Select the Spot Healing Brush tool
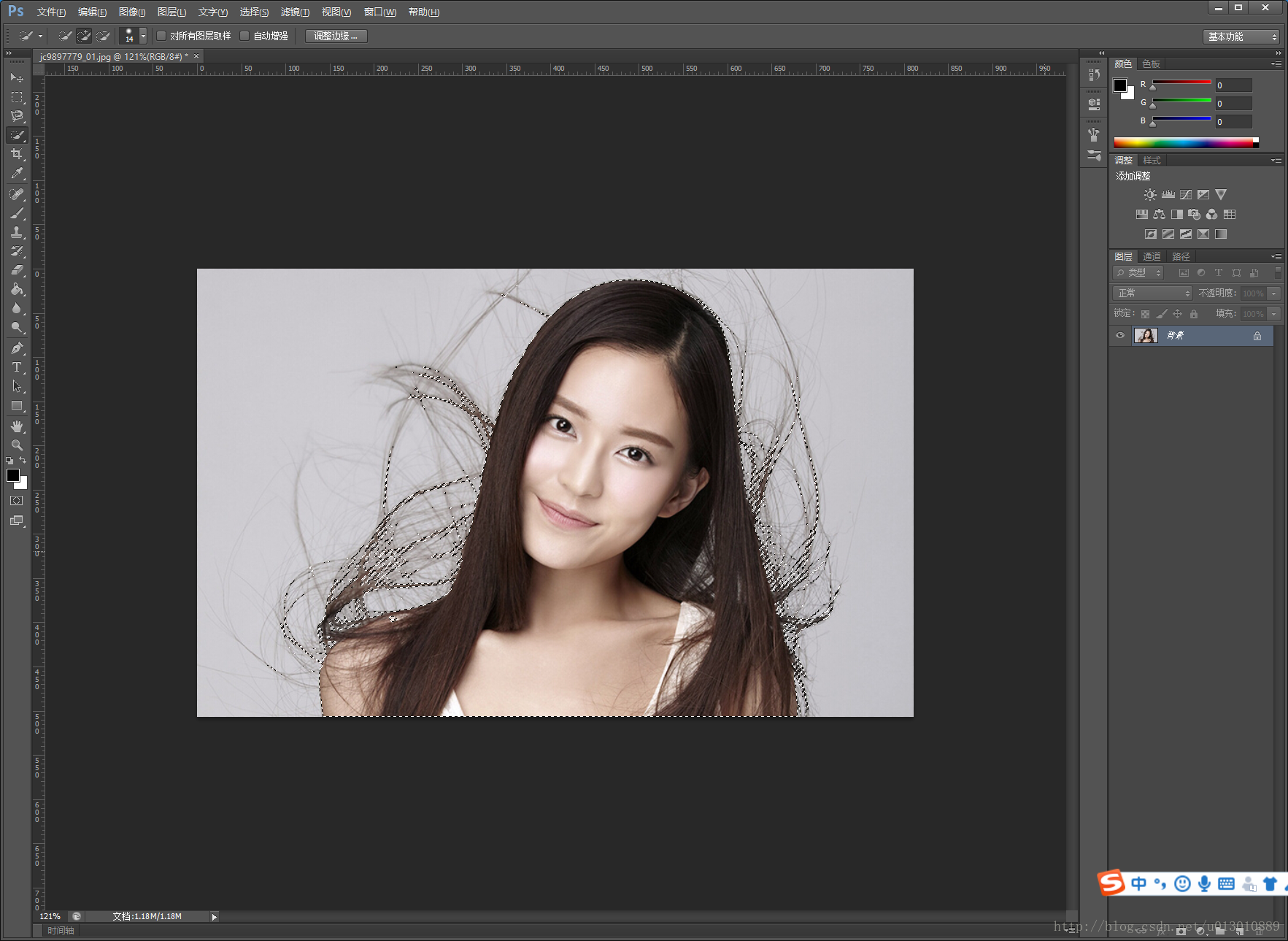The width and height of the screenshot is (1288, 941). coord(17,194)
